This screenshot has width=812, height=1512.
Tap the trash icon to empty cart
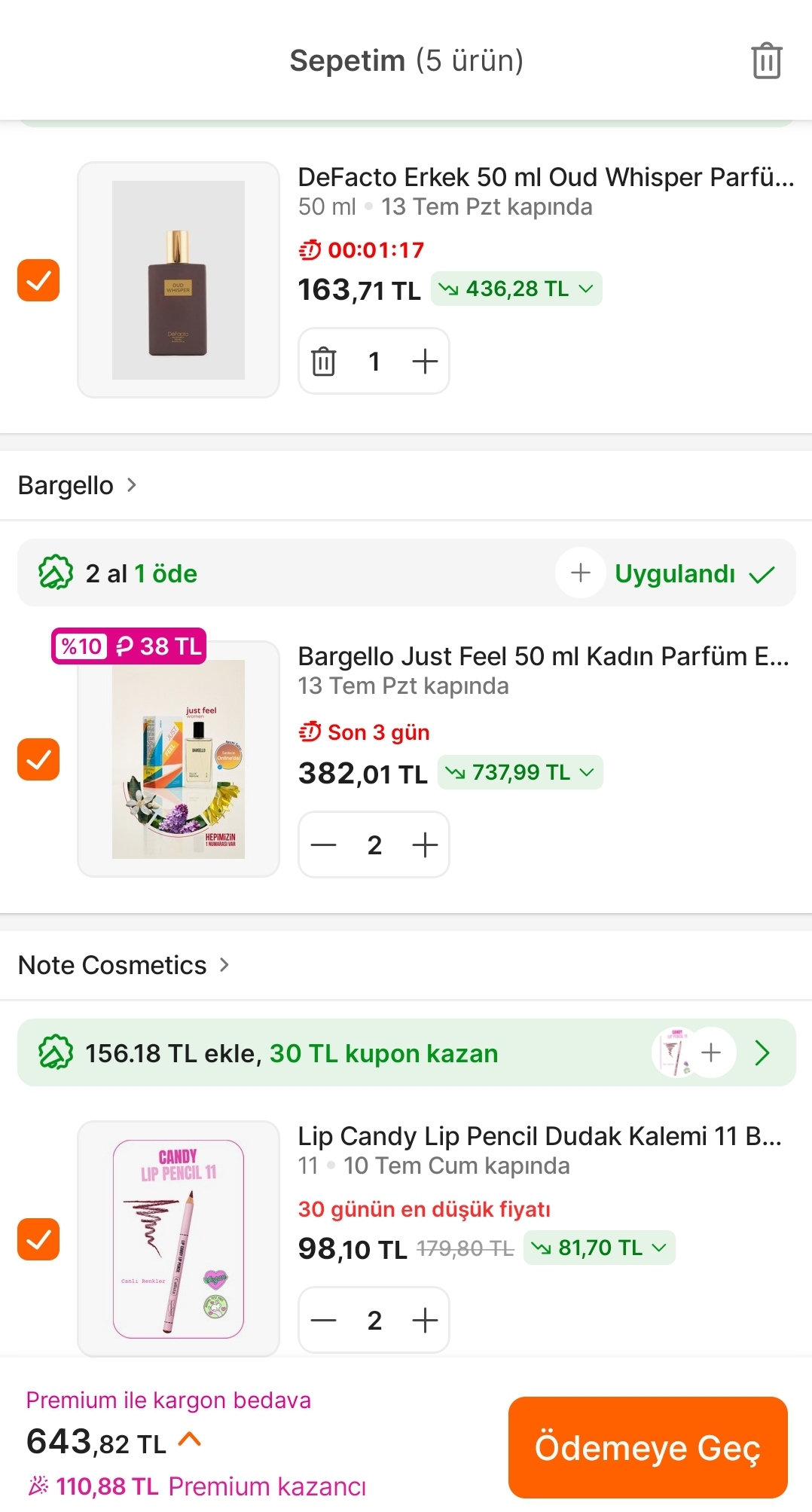766,60
